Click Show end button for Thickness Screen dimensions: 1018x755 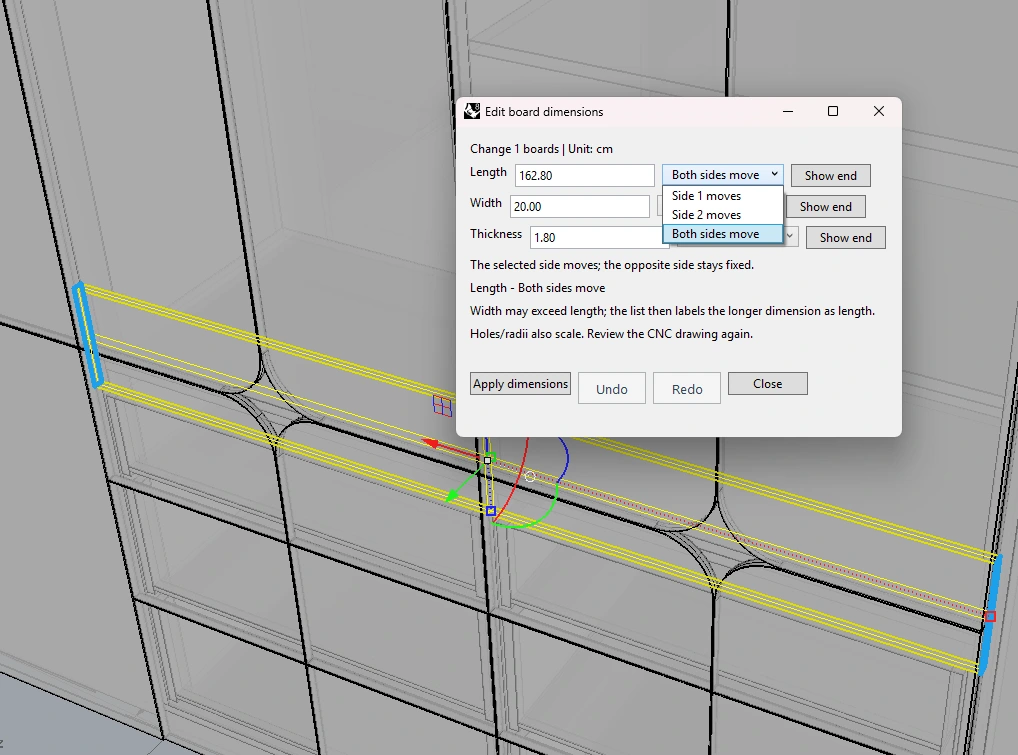point(845,238)
